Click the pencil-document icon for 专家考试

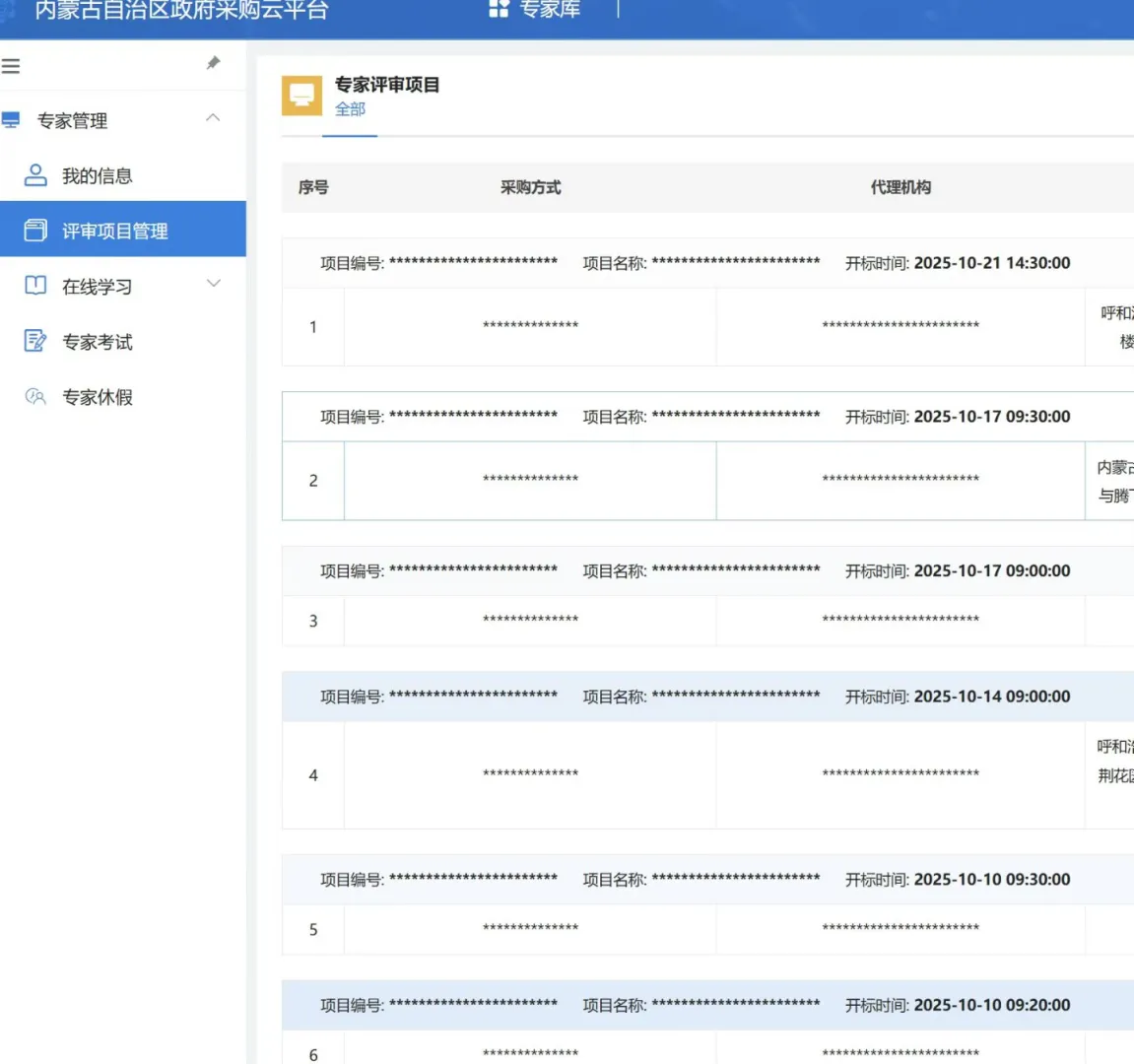(35, 341)
